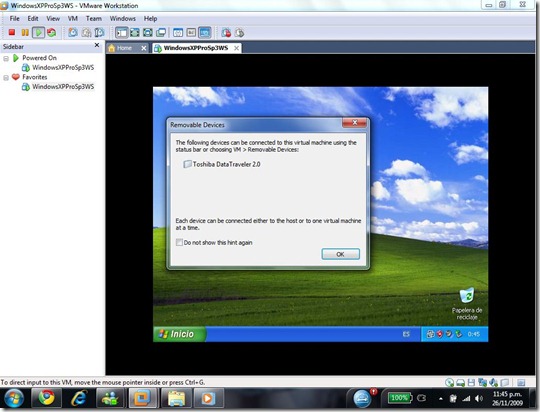
Task: Click the Console view toolbar icon
Action: click(205, 33)
